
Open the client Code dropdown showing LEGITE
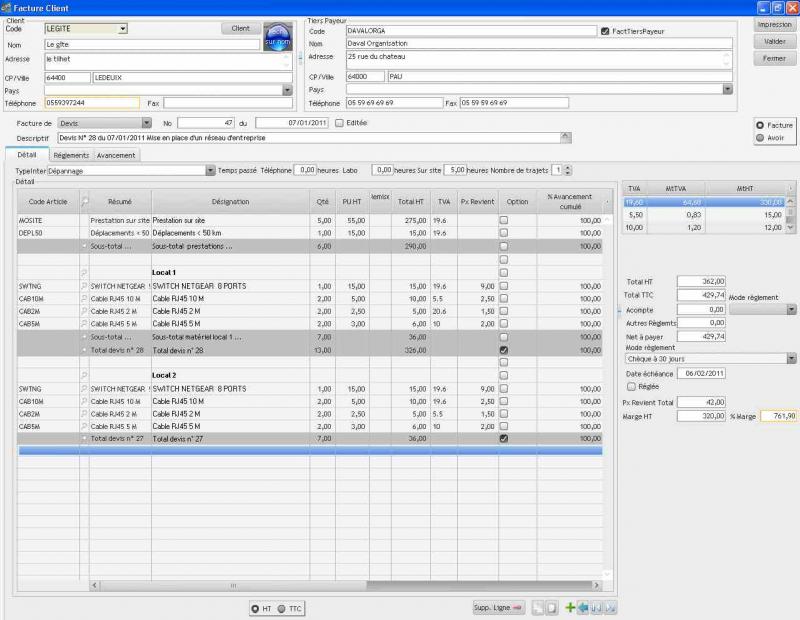(122, 29)
